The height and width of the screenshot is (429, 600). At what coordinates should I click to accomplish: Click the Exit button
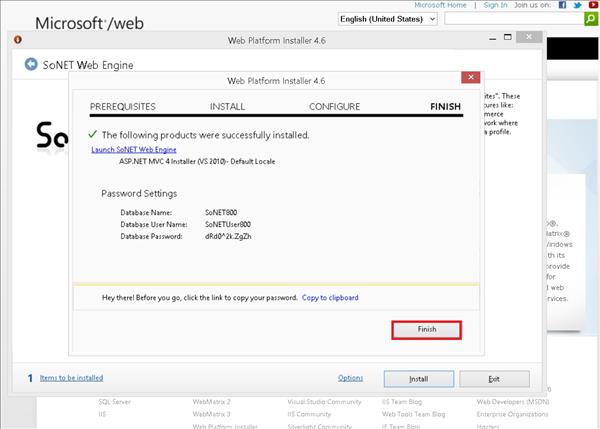click(x=494, y=379)
